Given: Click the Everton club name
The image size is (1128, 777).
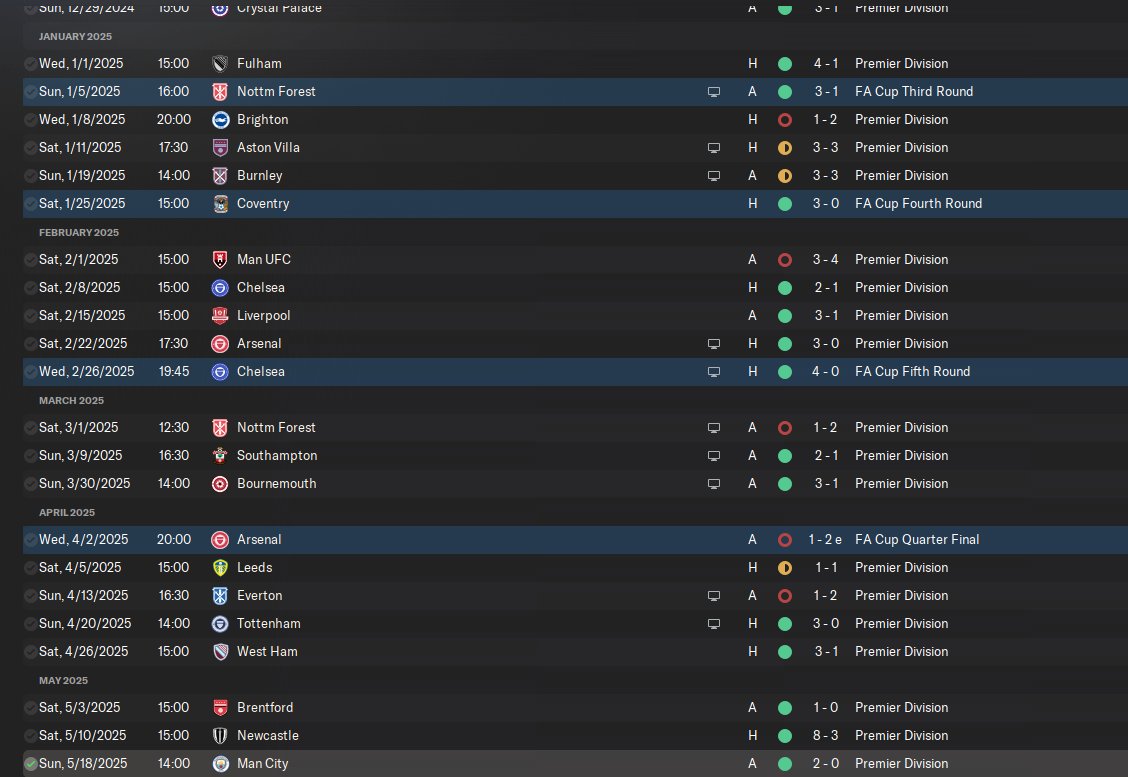Looking at the screenshot, I should point(260,596).
